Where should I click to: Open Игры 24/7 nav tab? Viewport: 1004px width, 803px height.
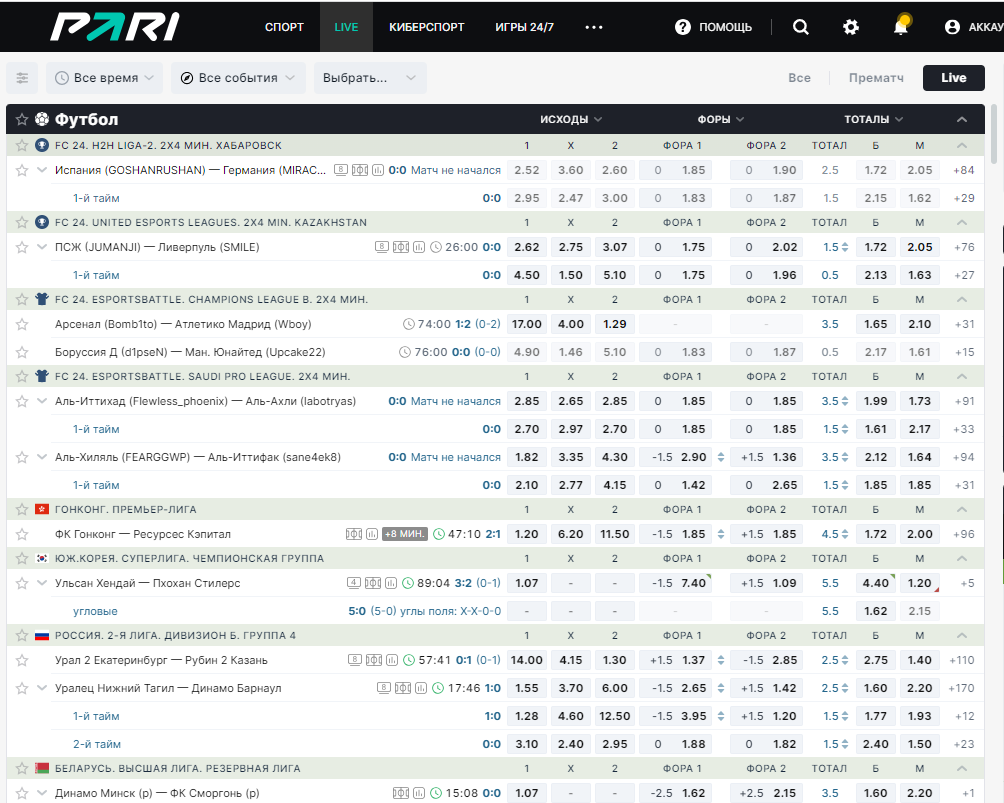(524, 27)
